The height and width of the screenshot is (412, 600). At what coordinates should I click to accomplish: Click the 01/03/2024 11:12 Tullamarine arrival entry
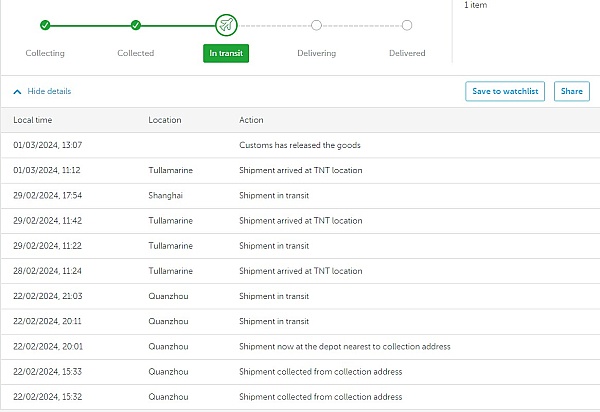tap(300, 171)
